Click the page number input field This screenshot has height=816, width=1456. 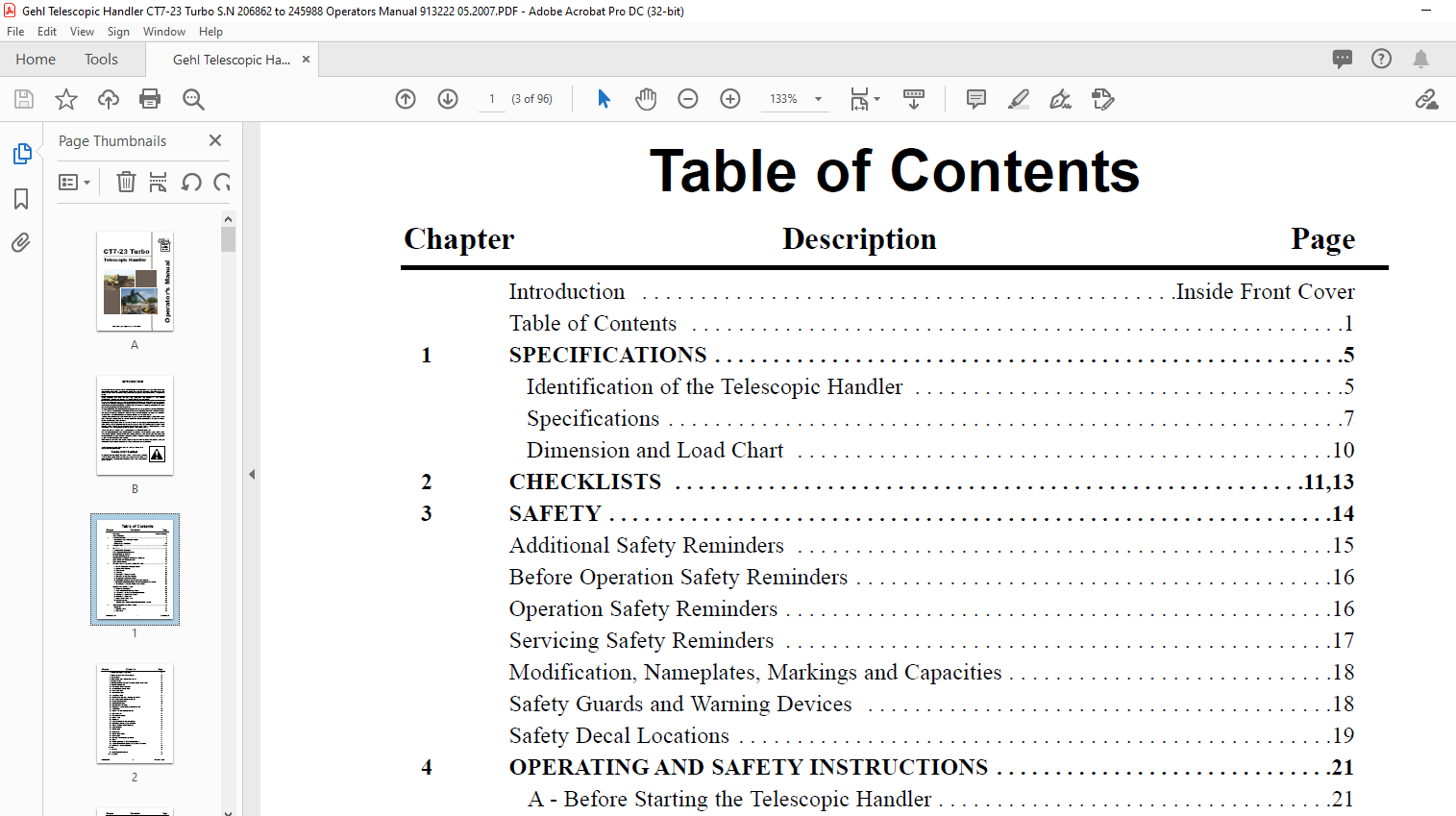[492, 99]
